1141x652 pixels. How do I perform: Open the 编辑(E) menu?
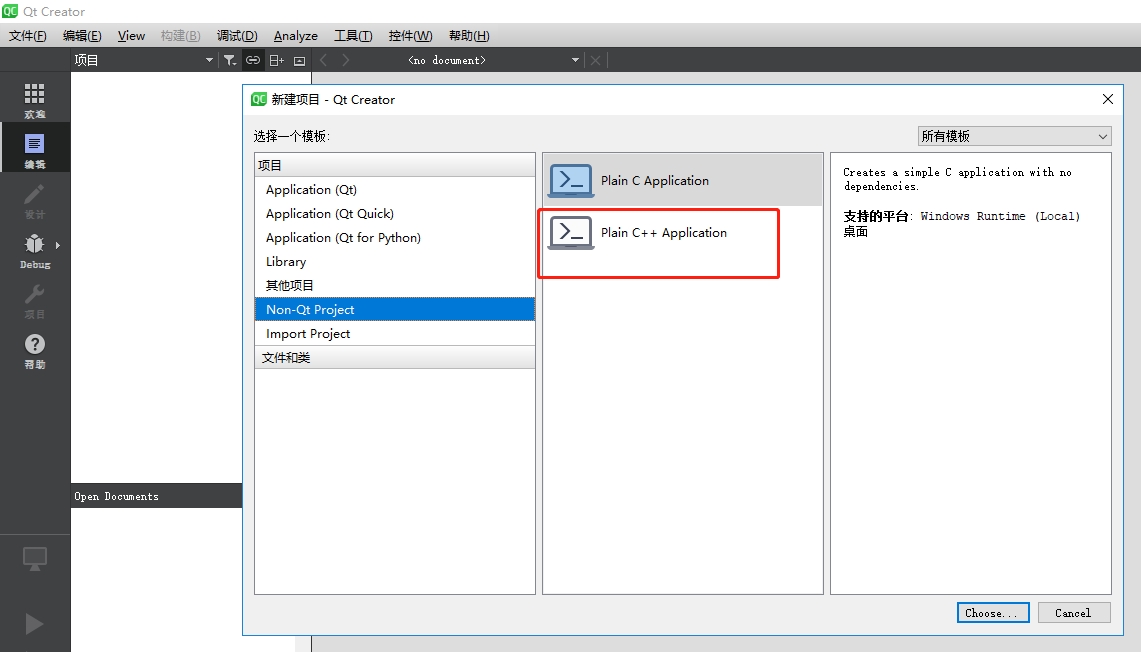point(82,36)
